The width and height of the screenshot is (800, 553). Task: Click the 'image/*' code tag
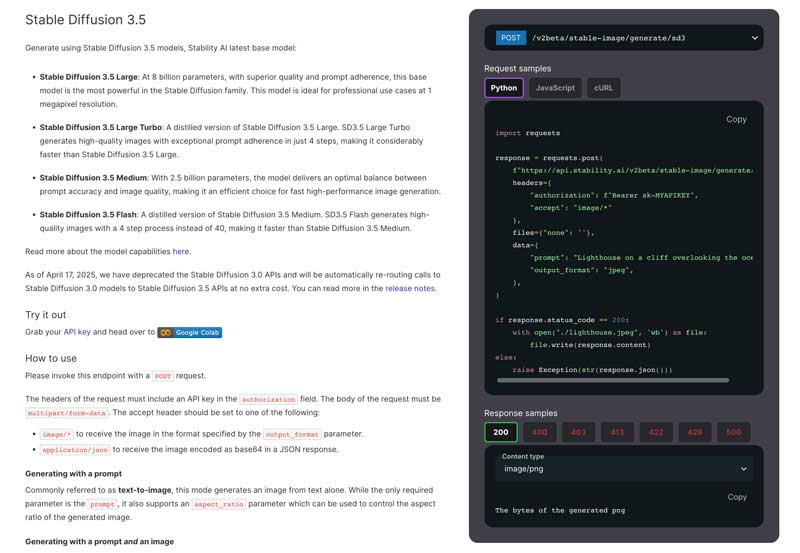click(57, 435)
